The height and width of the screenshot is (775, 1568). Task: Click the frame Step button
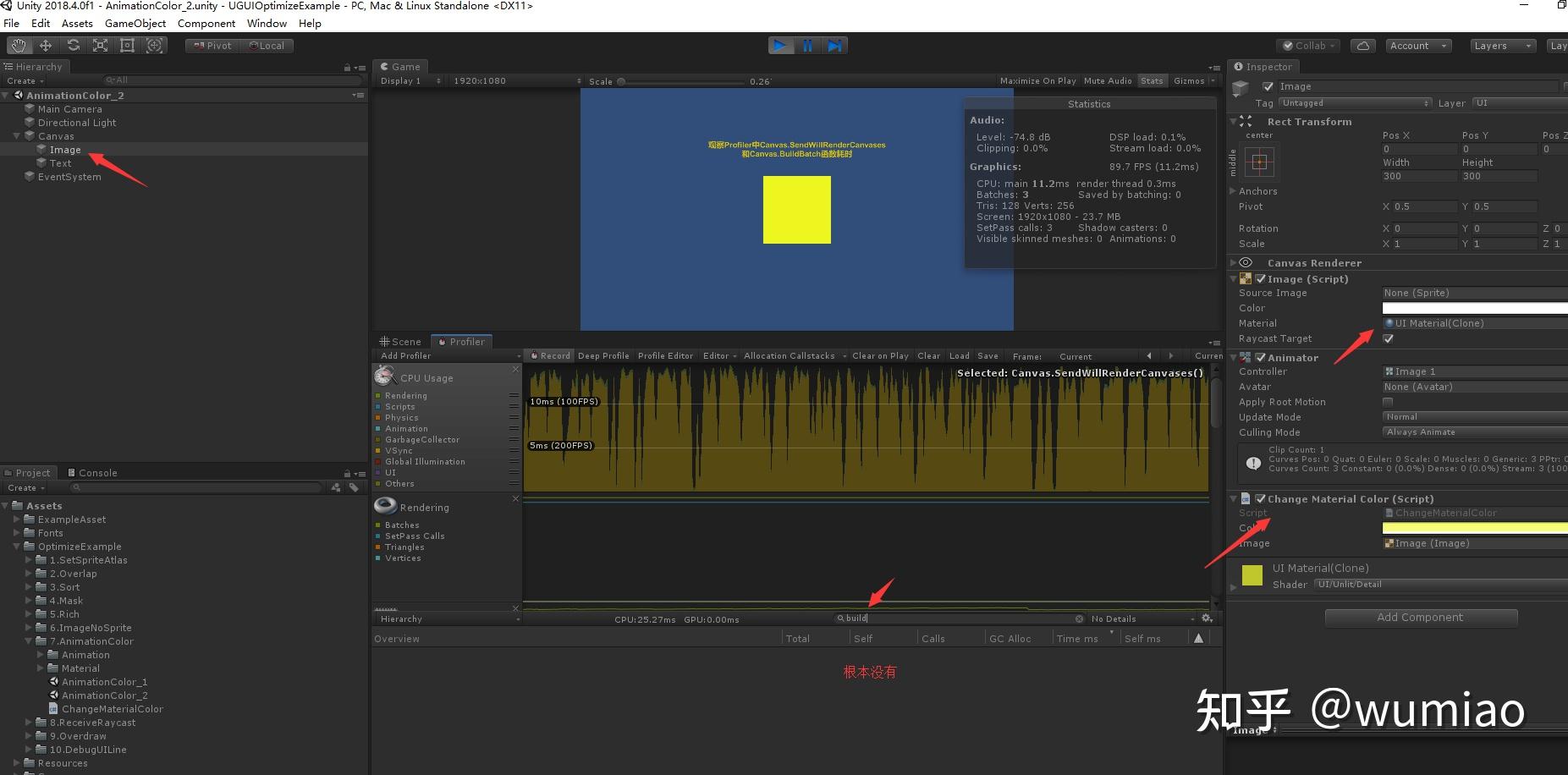coord(836,45)
